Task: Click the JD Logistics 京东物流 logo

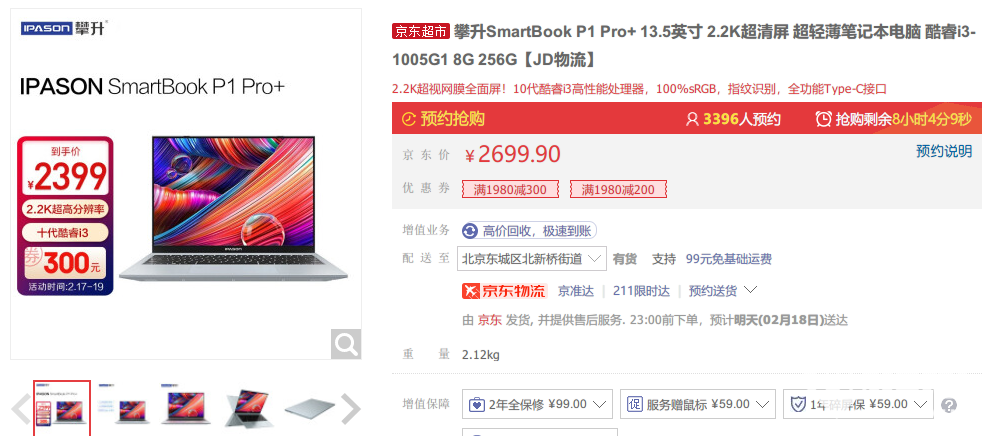Action: point(504,291)
